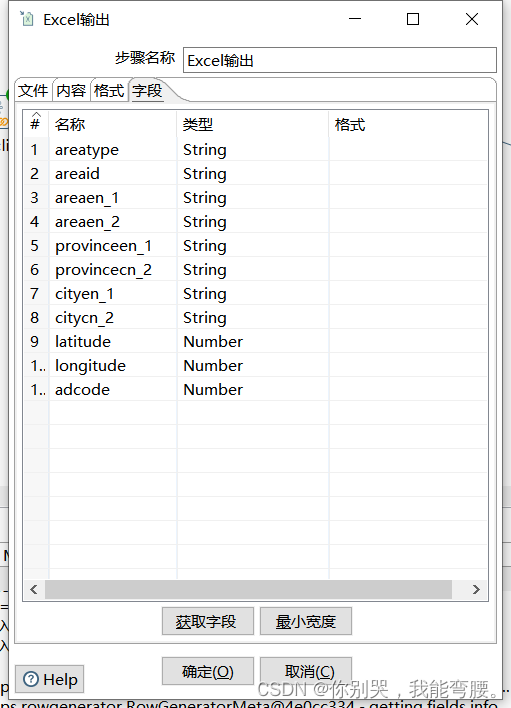The height and width of the screenshot is (708, 511).
Task: Click the Number type cell for adcode
Action: (x=253, y=389)
